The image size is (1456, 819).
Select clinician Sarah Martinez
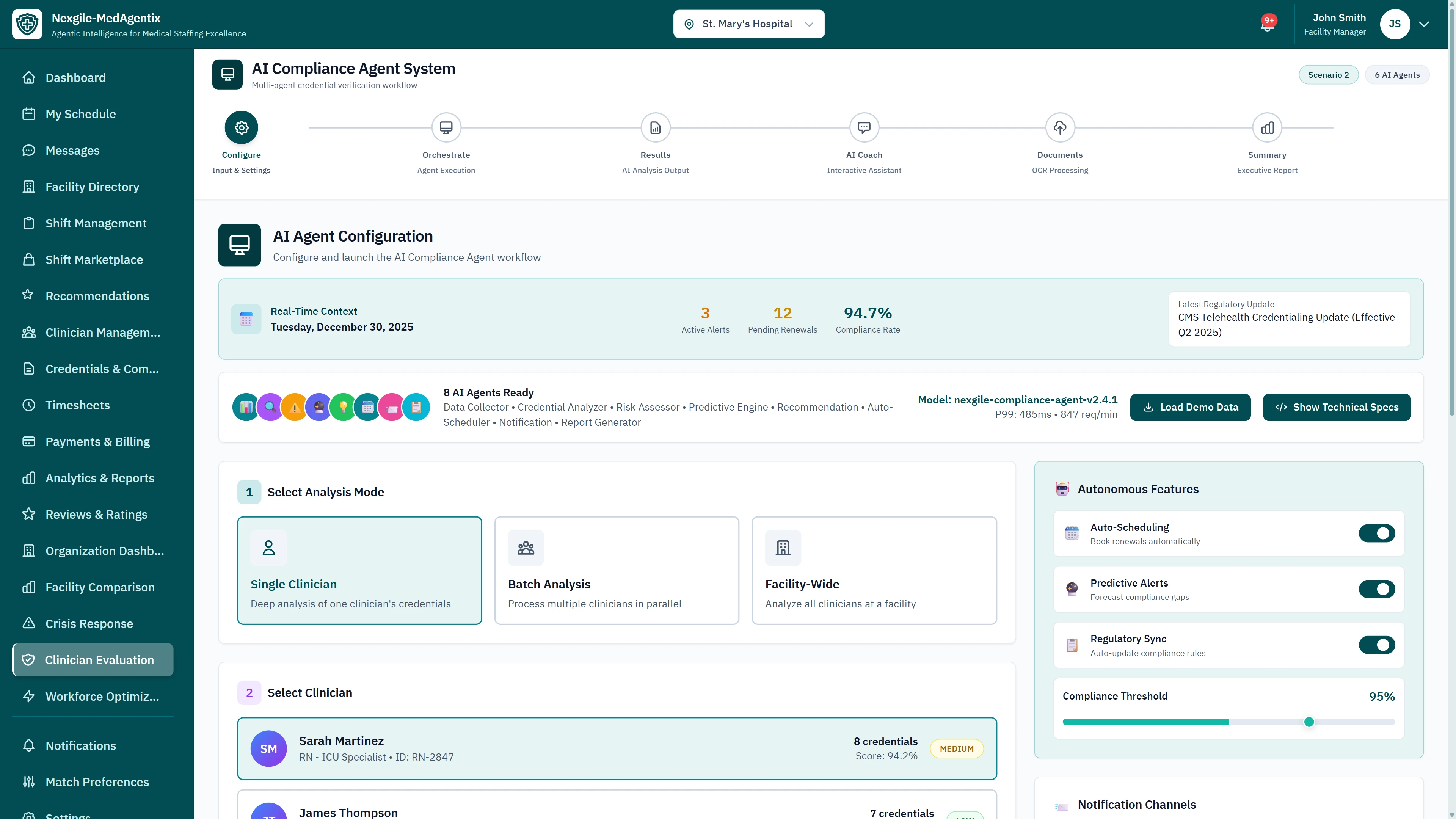tap(617, 748)
